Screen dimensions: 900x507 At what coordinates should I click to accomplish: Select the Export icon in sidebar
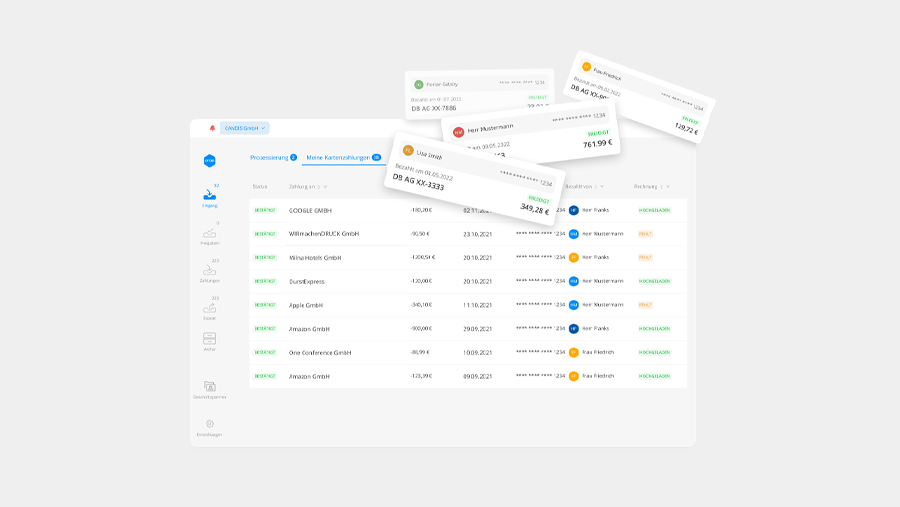click(209, 309)
